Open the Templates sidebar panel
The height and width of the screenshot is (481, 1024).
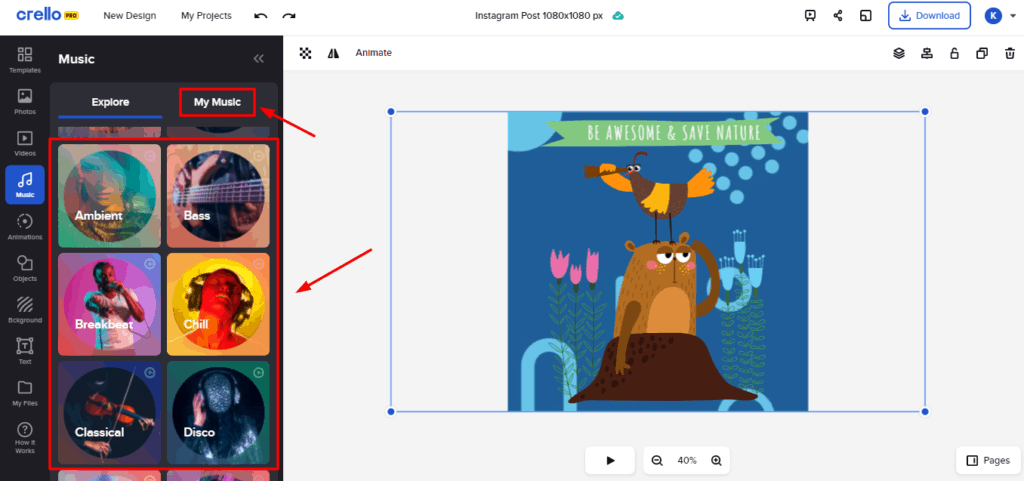point(25,59)
